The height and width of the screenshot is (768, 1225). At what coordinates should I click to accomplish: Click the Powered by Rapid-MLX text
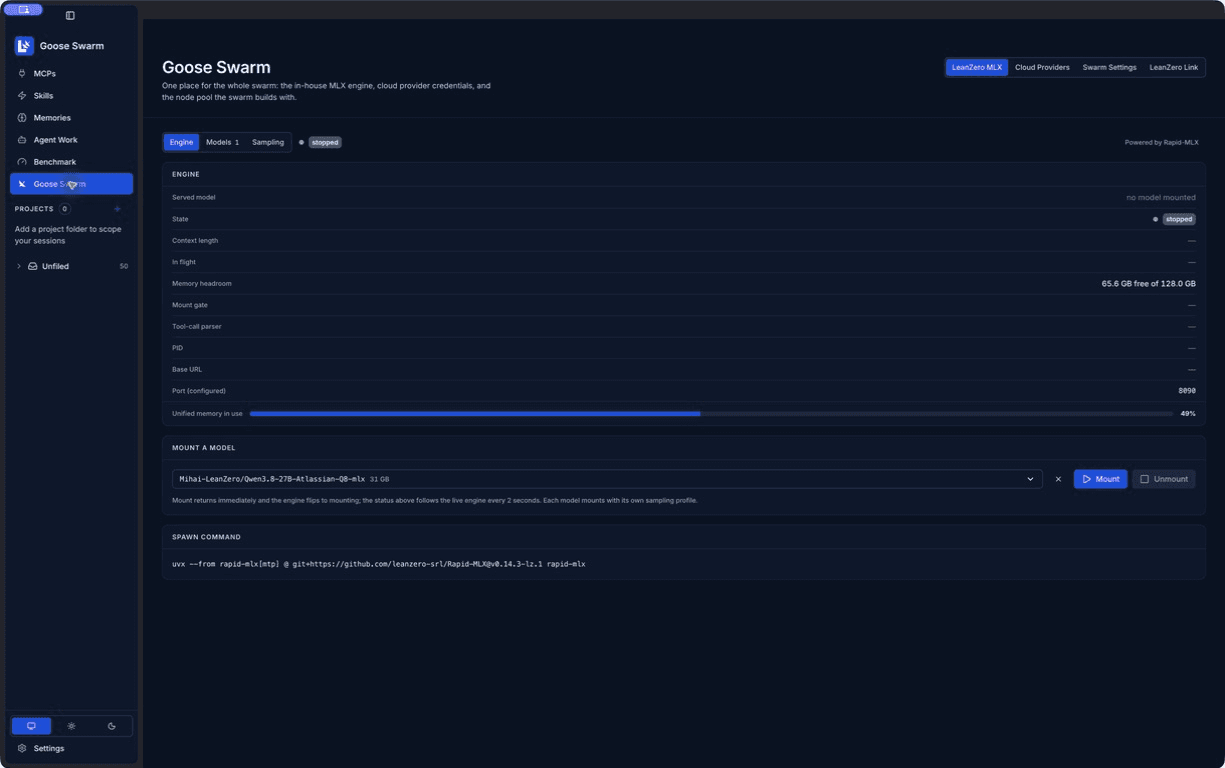pos(1161,142)
